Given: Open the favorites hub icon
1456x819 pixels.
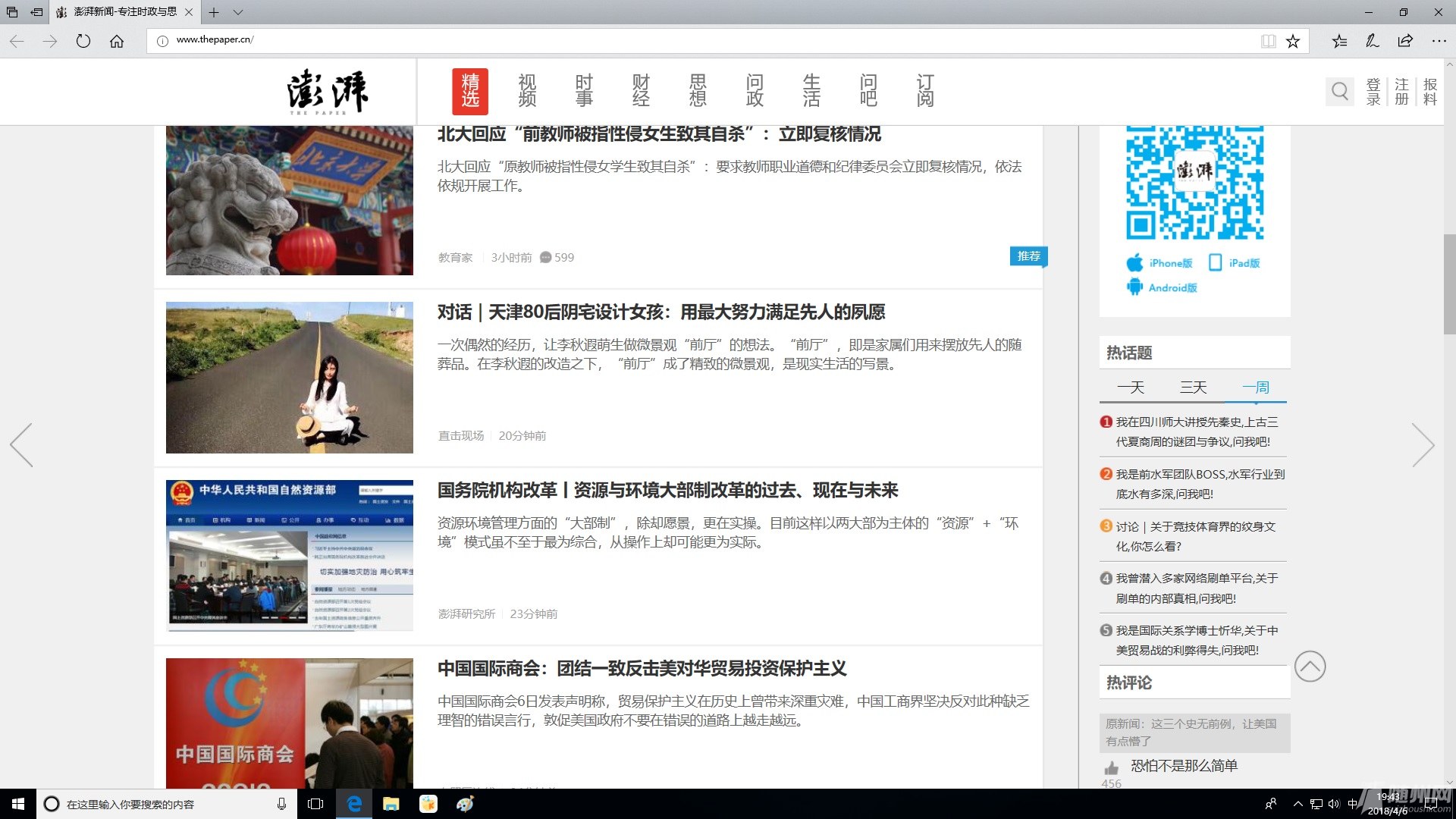Looking at the screenshot, I should click(x=1340, y=41).
